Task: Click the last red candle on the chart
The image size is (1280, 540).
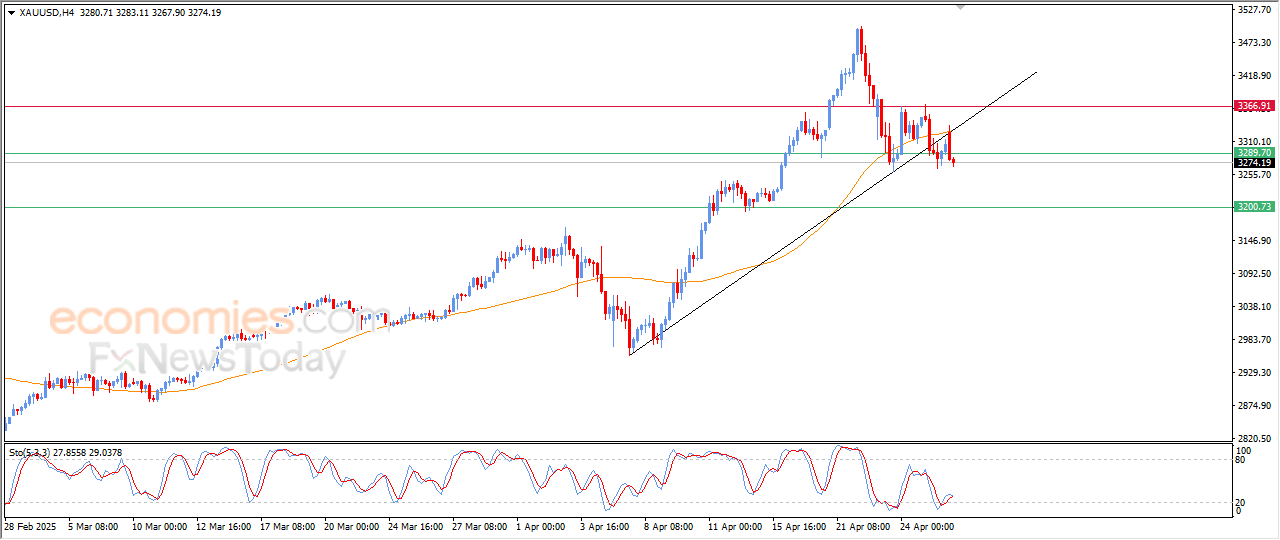Action: [953, 161]
